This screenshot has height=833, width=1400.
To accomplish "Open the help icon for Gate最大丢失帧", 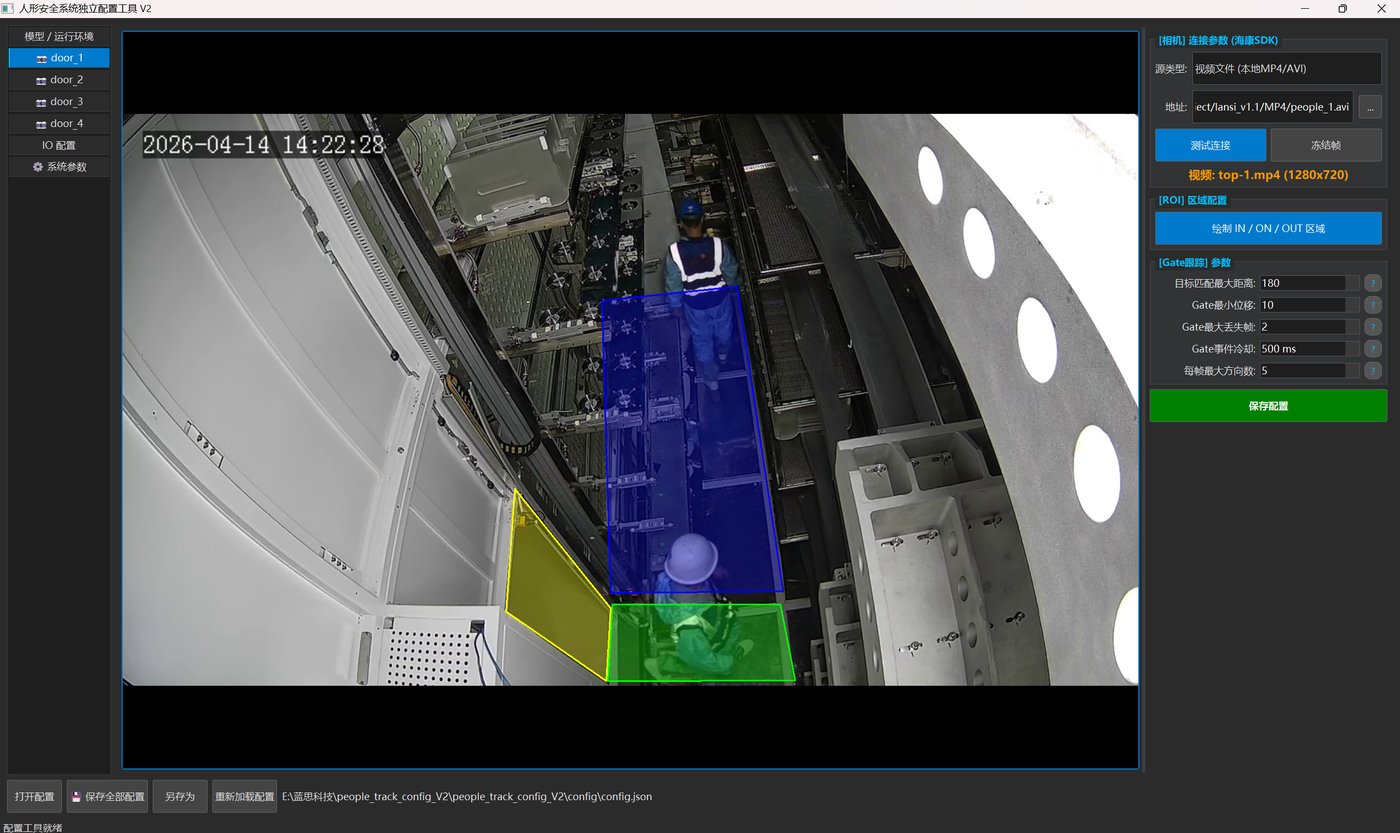I will [1373, 327].
